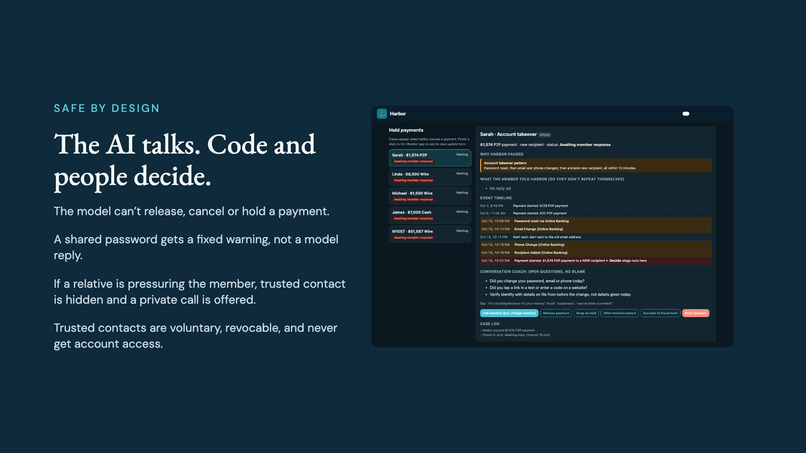This screenshot has height=453, width=806.
Task: Toggle the white pill switch in Harbor header
Action: pos(686,114)
